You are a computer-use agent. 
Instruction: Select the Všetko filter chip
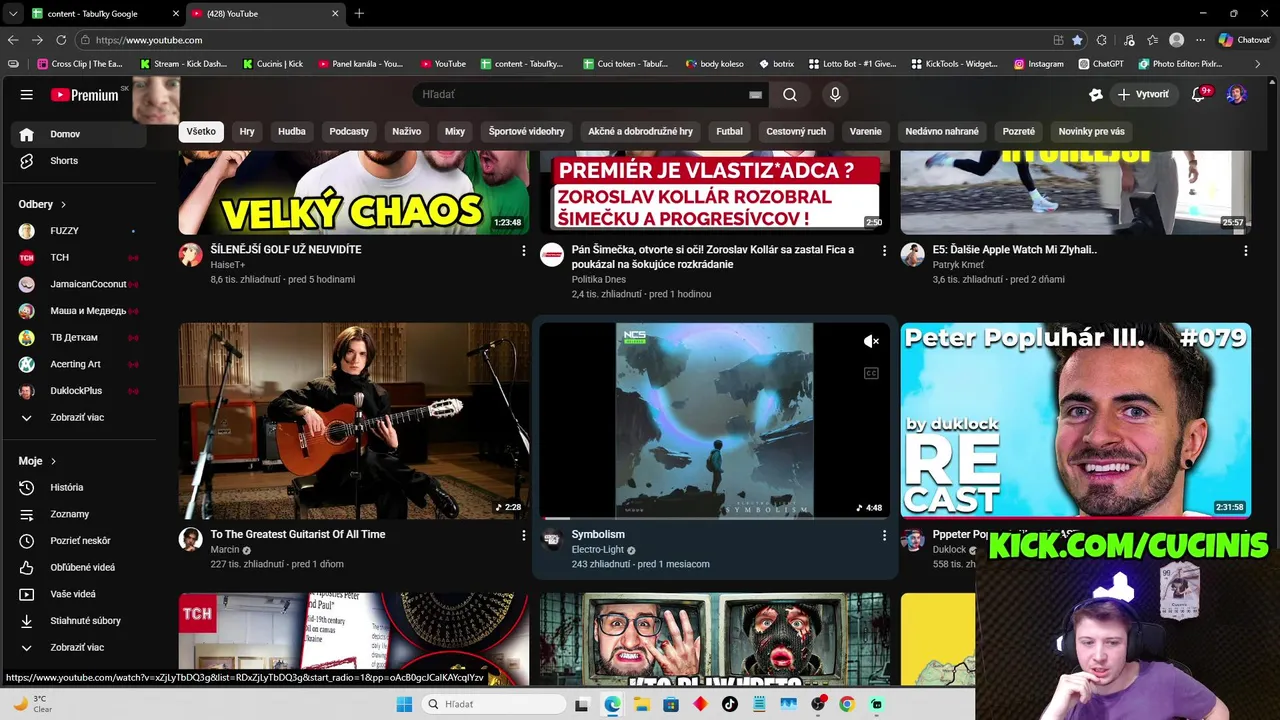(x=201, y=131)
